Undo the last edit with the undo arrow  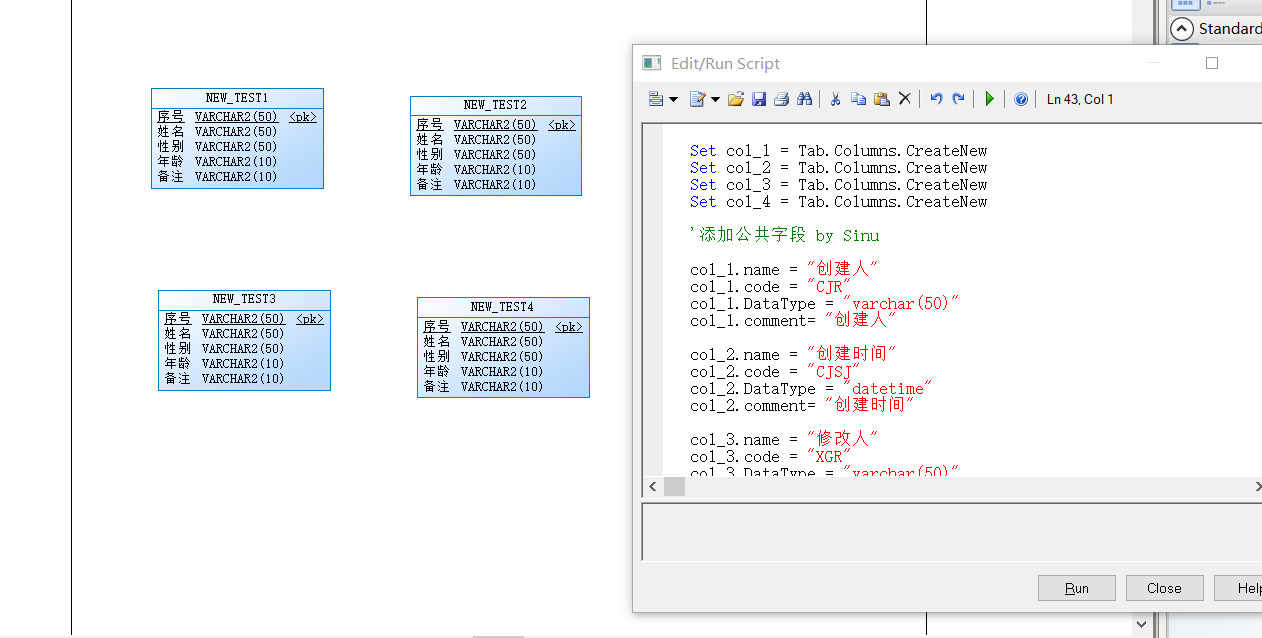pos(935,98)
